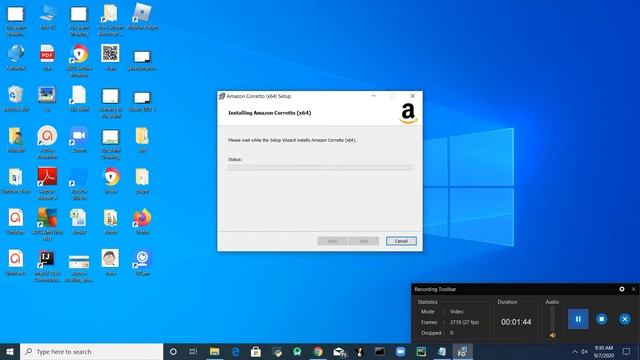
Task: Switch to Zoom on the taskbar
Action: 400,351
